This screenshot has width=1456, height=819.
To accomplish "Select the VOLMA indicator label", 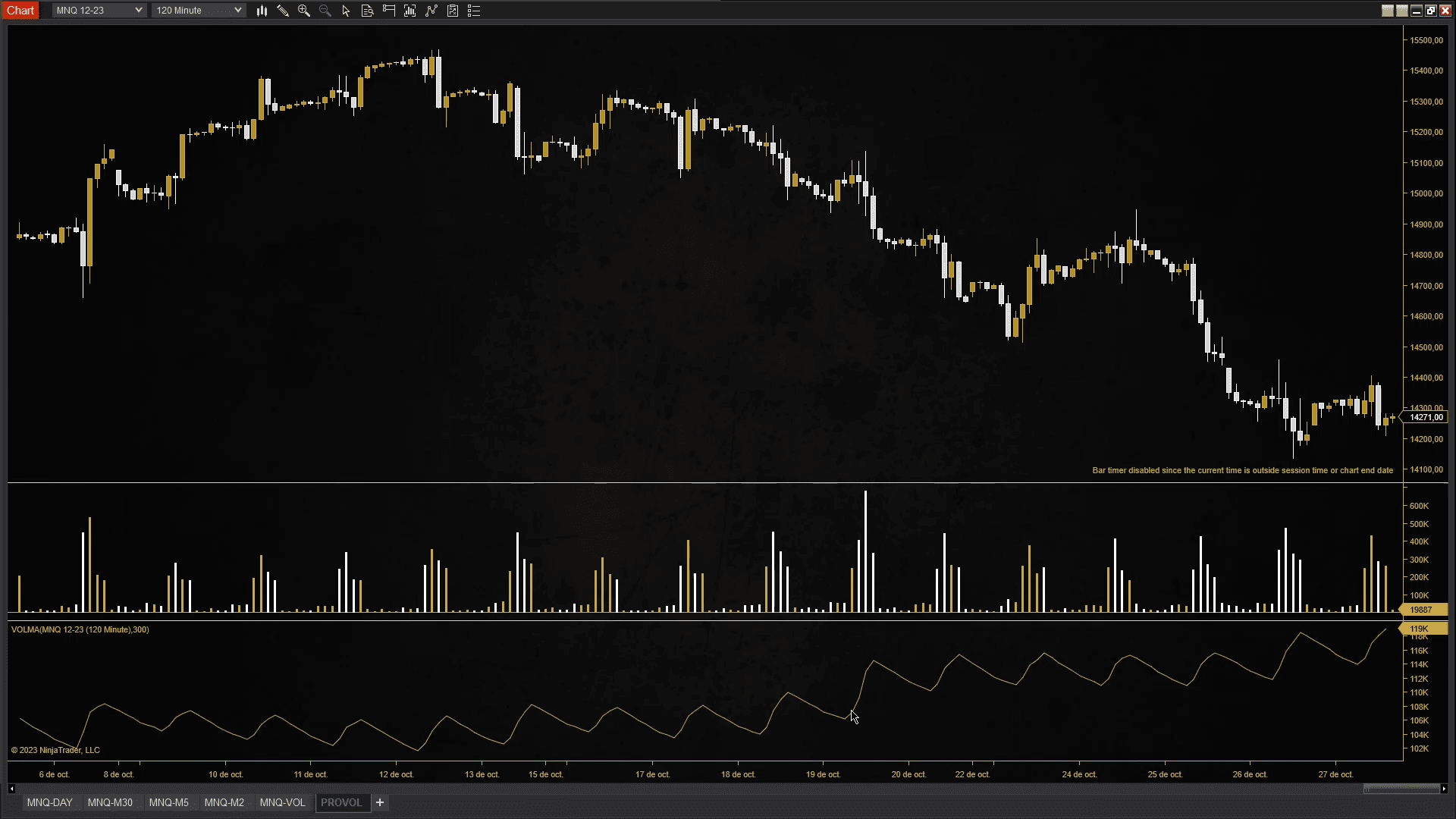I will (80, 629).
